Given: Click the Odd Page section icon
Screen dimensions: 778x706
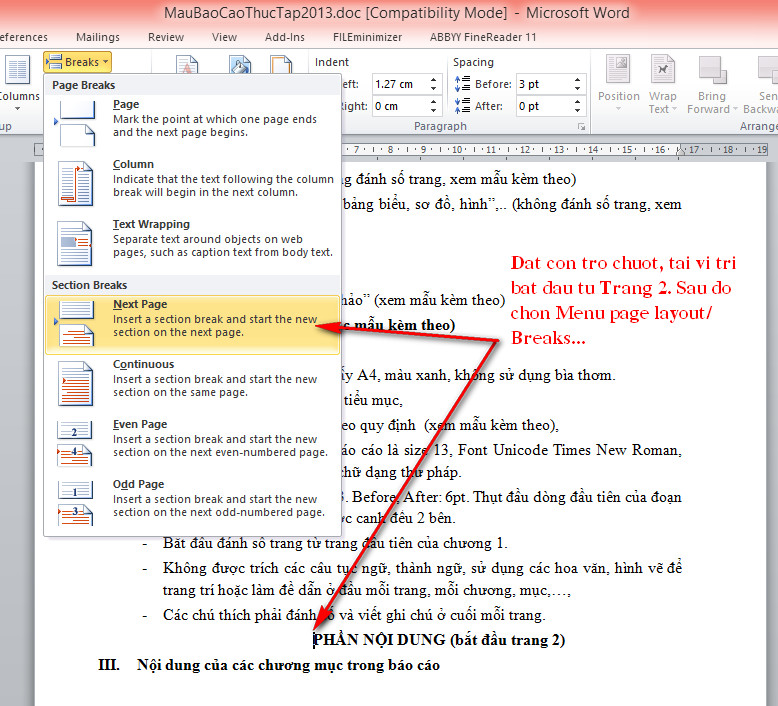Looking at the screenshot, I should pyautogui.click(x=75, y=503).
